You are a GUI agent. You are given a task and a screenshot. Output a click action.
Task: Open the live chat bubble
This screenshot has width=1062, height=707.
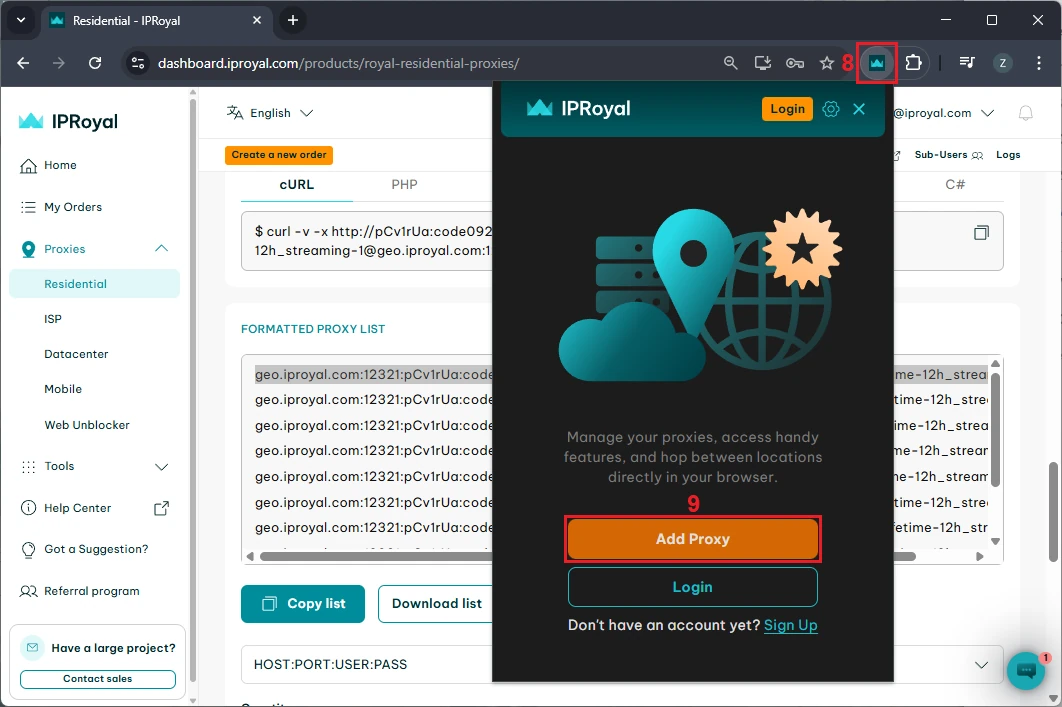pyautogui.click(x=1025, y=671)
